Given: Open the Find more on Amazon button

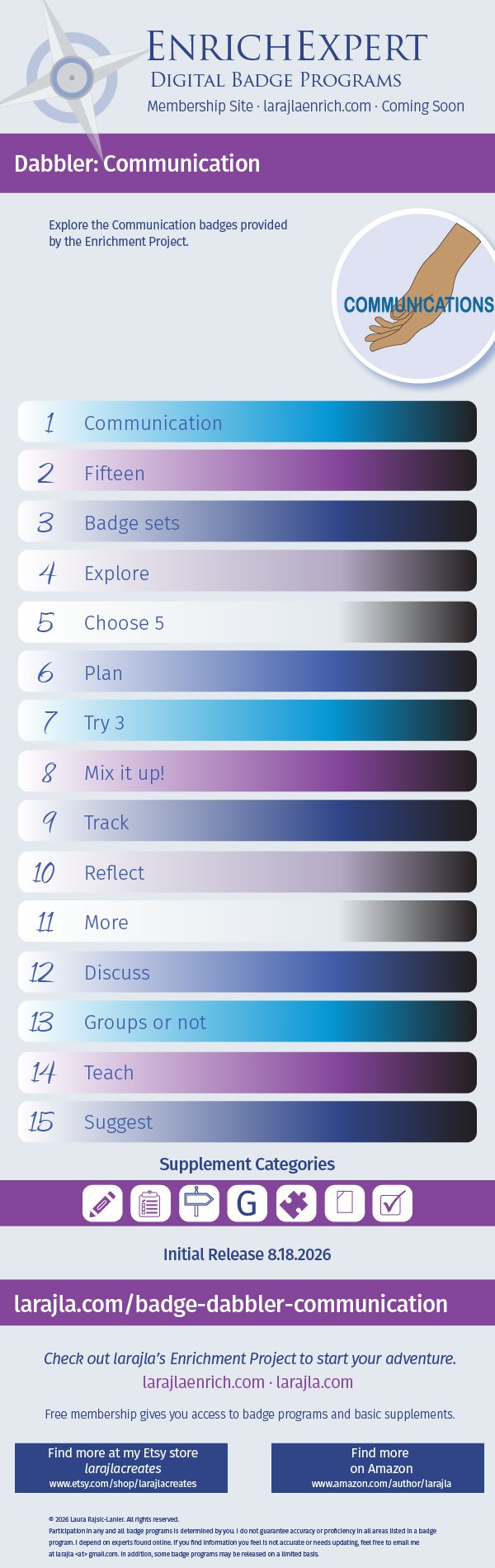Looking at the screenshot, I should (379, 1467).
